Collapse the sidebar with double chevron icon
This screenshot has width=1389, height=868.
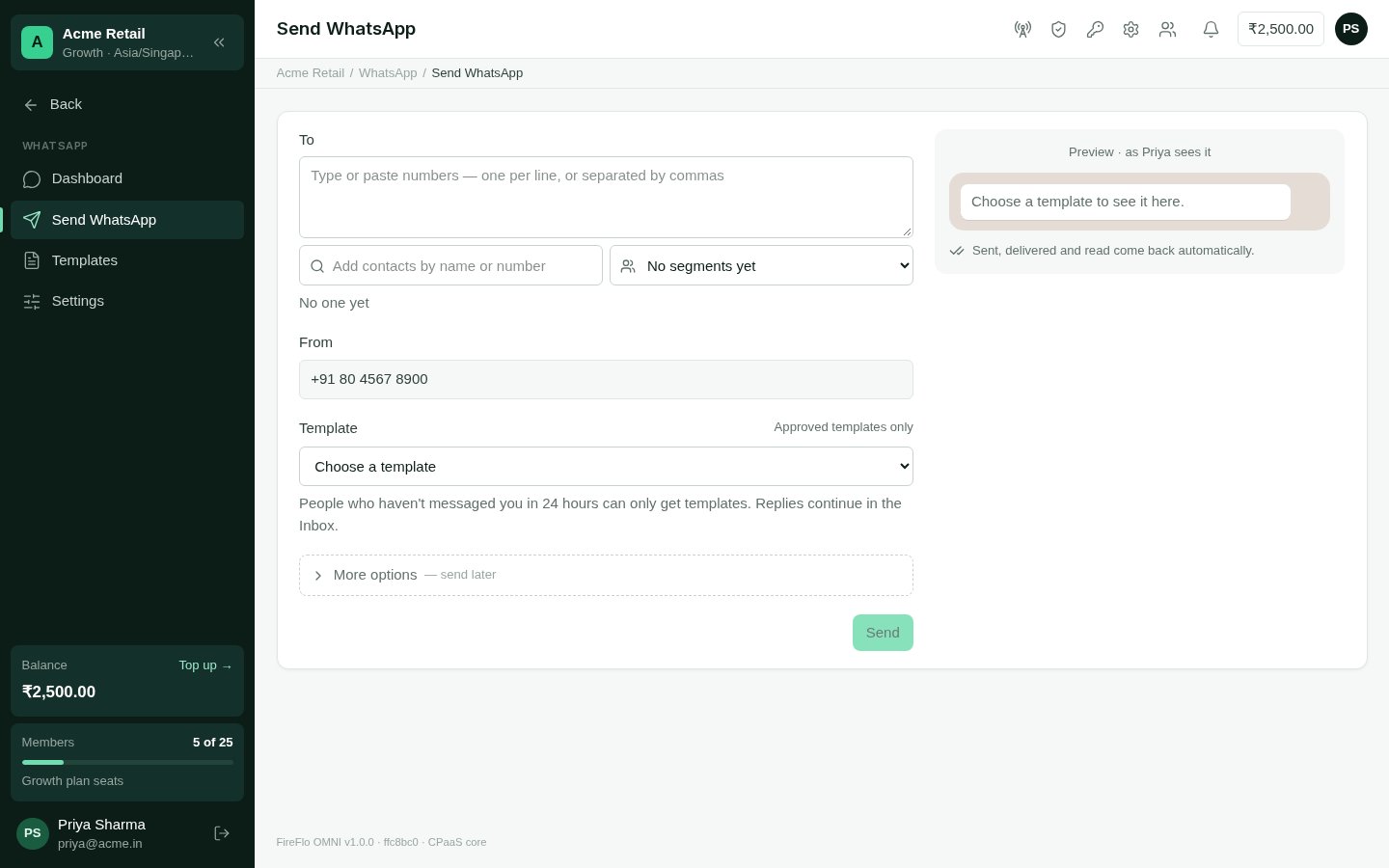pyautogui.click(x=219, y=42)
